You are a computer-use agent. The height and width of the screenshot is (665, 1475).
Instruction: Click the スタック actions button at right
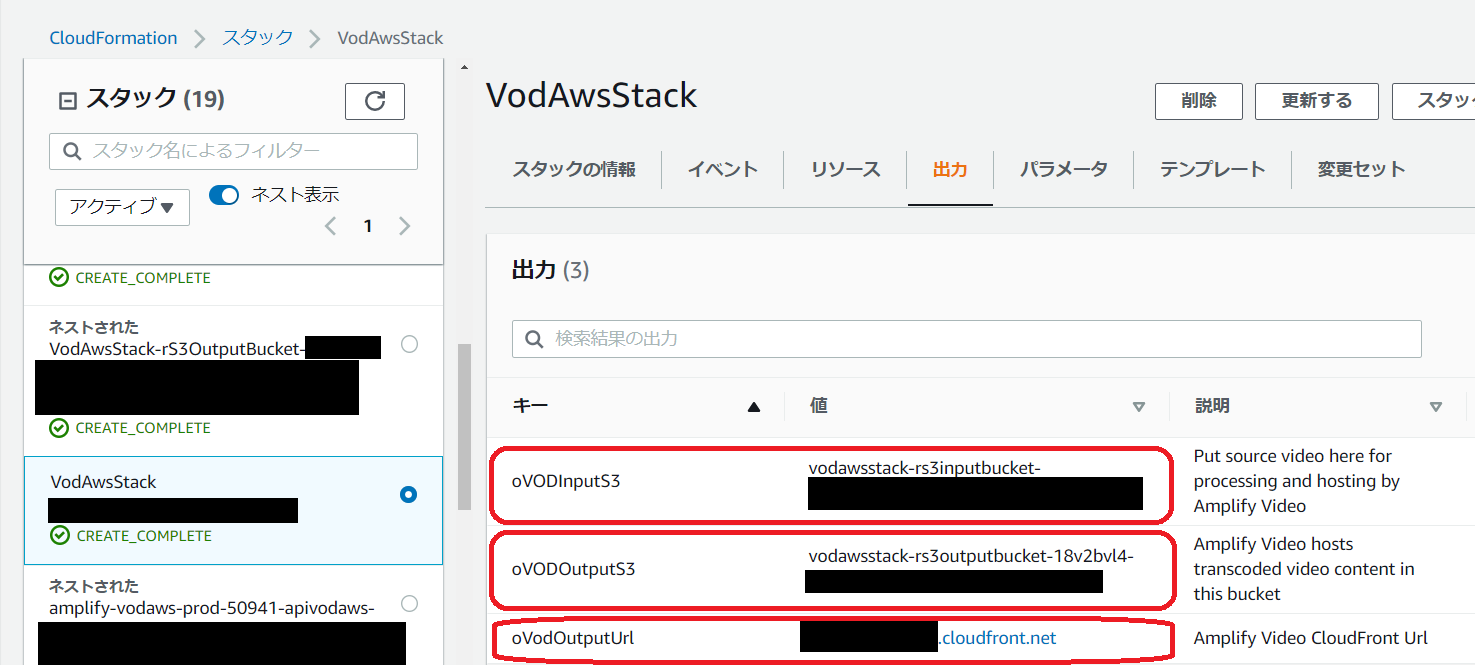(x=1433, y=101)
